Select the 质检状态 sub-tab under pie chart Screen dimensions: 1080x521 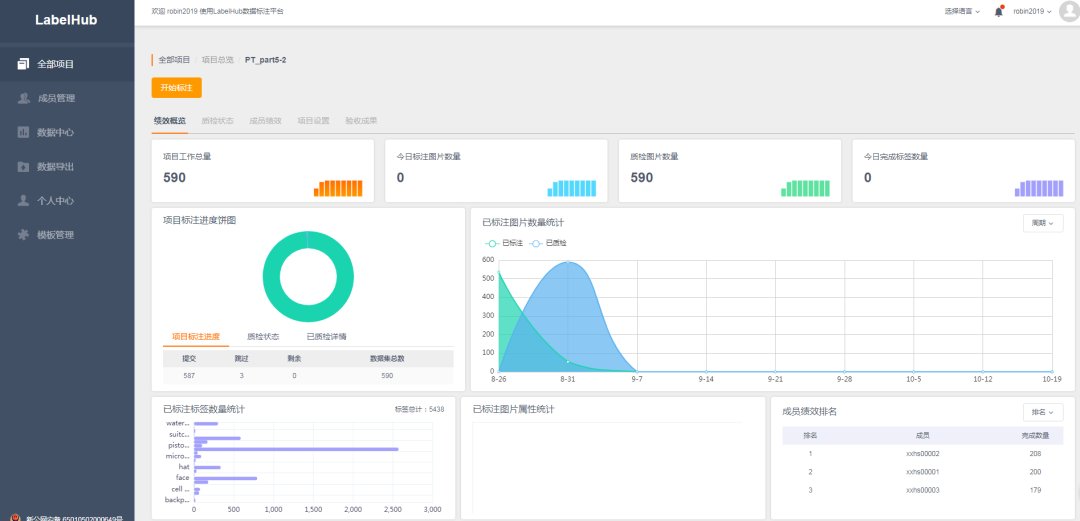pyautogui.click(x=263, y=337)
